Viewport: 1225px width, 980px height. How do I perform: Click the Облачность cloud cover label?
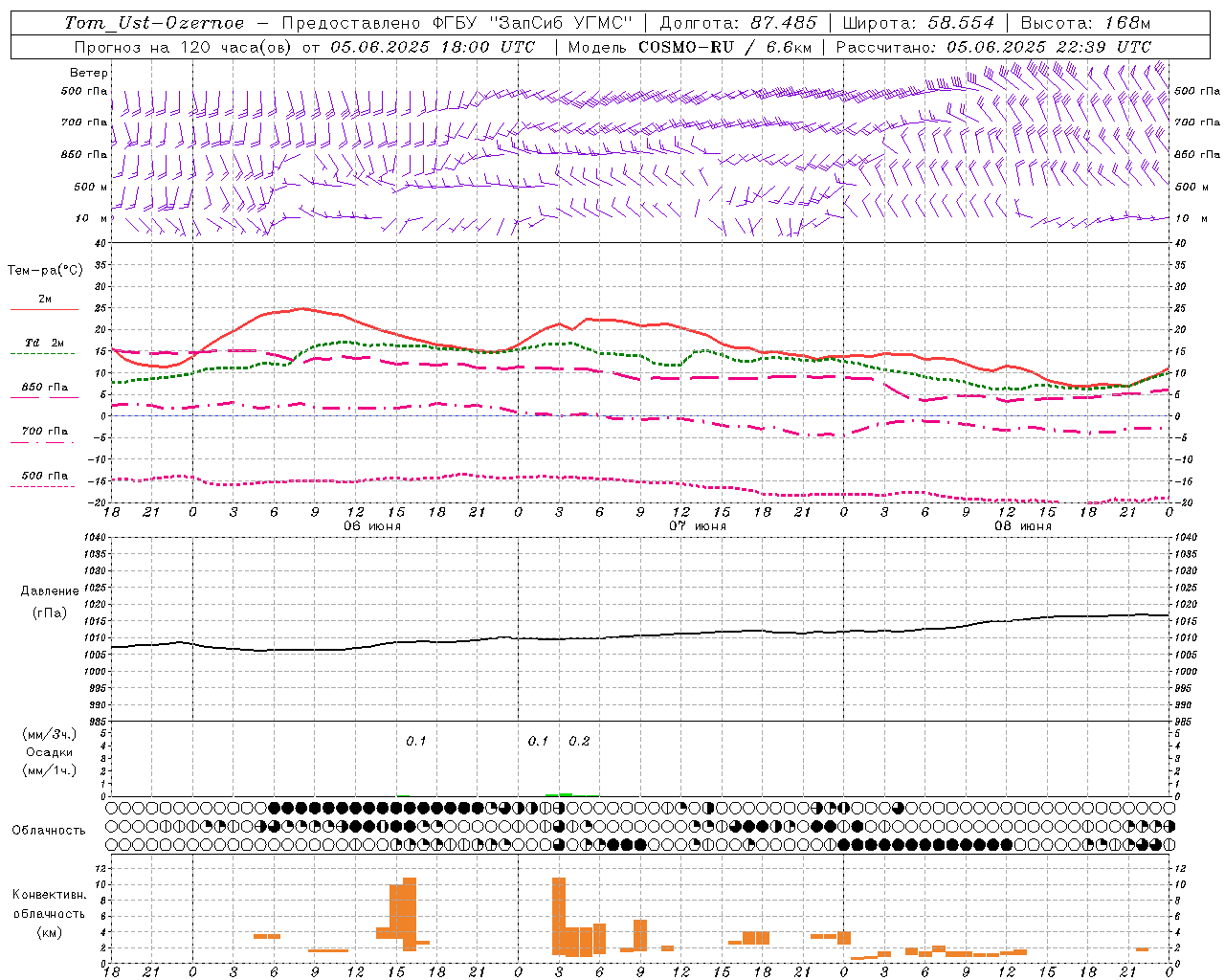point(49,831)
